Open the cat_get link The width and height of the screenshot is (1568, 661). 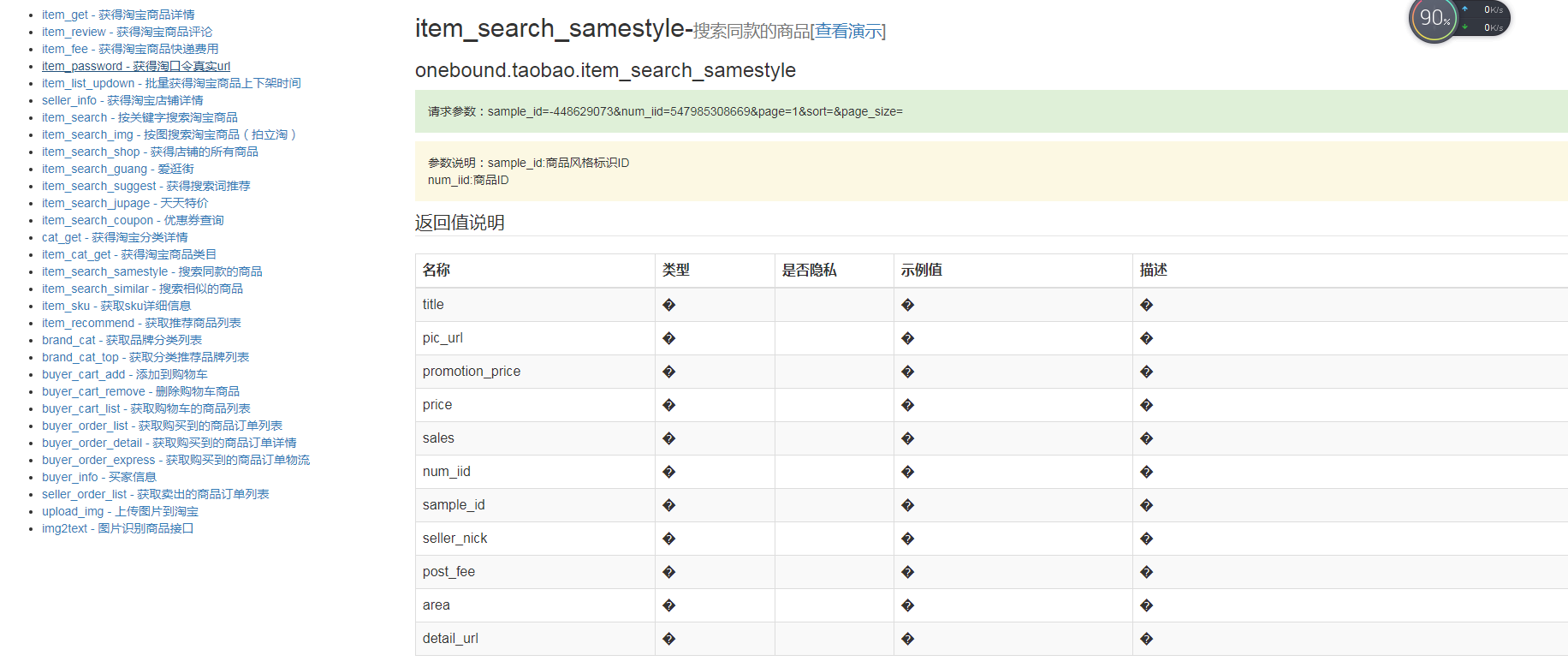coord(115,237)
